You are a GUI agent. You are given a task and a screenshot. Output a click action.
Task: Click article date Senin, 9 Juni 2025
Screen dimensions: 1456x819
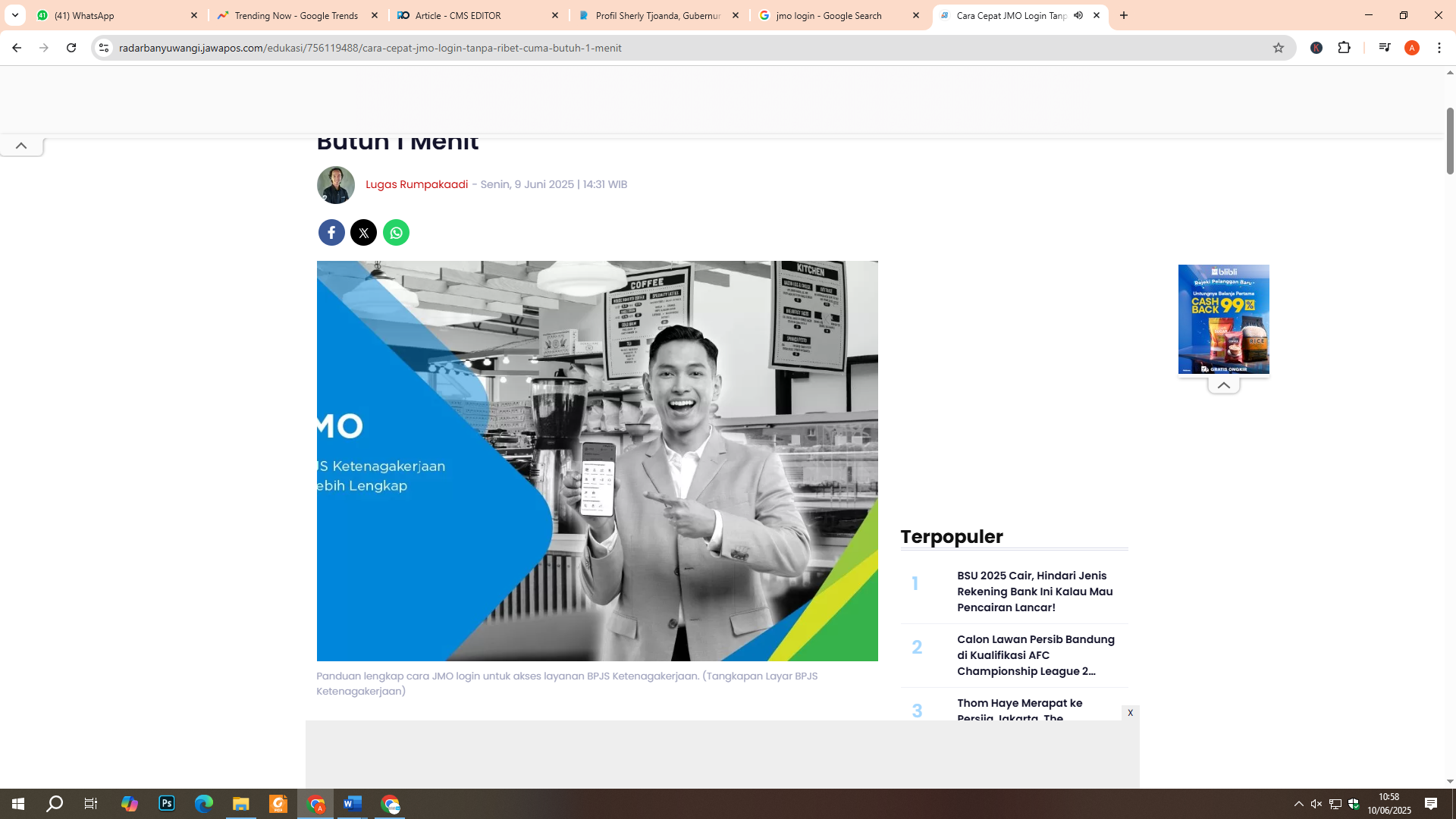[x=554, y=184]
